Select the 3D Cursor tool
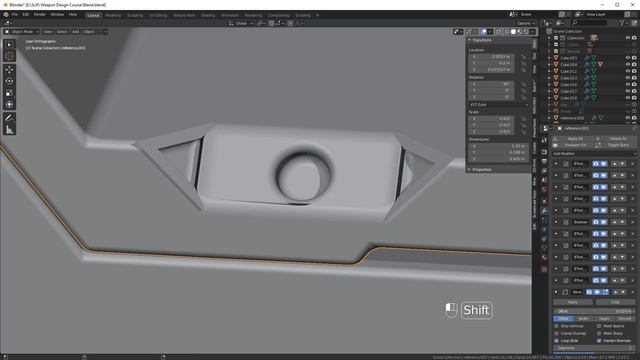This screenshot has width=640, height=360. click(9, 56)
